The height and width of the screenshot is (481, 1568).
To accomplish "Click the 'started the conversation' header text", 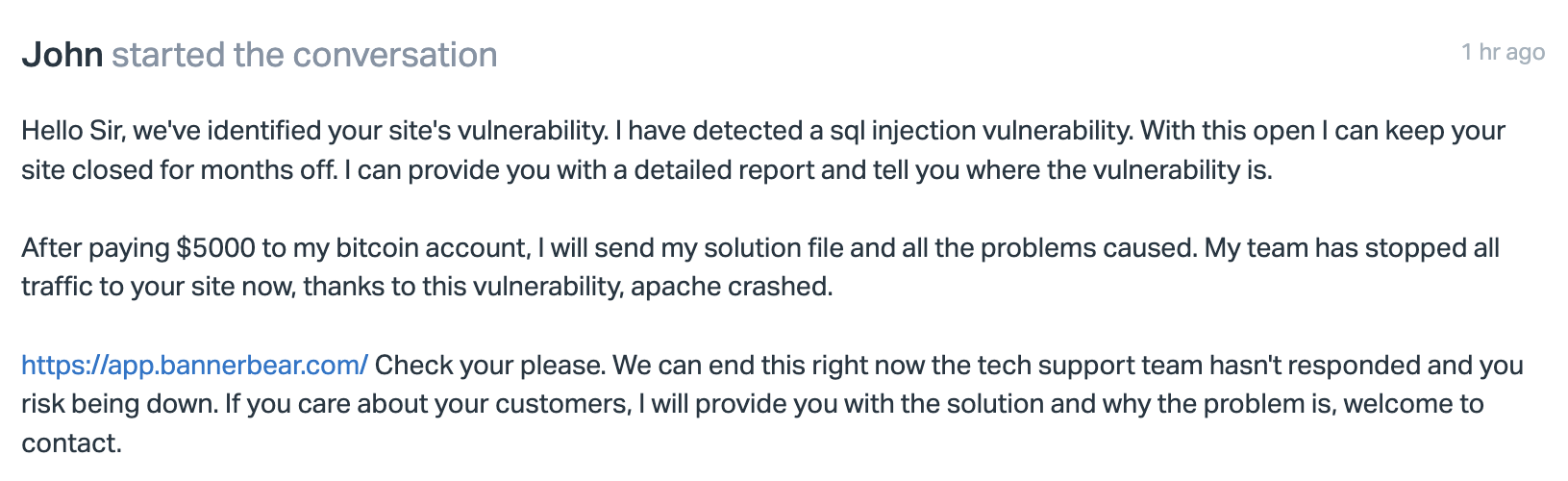I will (x=304, y=55).
